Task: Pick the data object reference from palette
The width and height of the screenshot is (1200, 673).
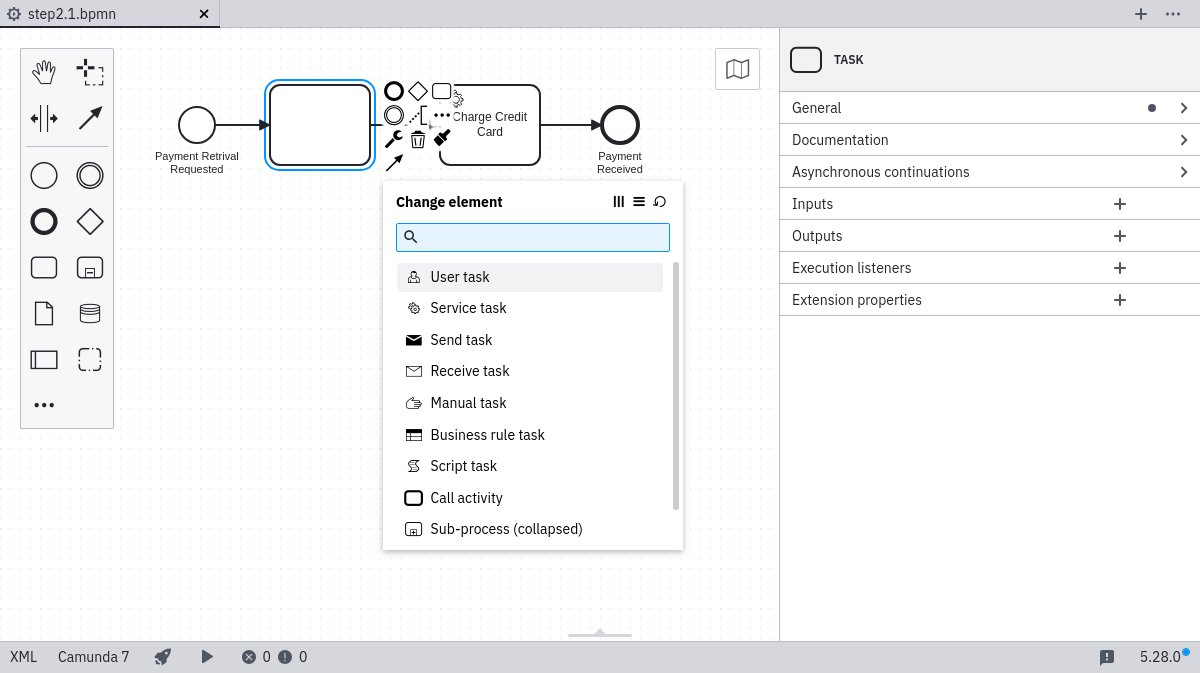Action: [44, 313]
